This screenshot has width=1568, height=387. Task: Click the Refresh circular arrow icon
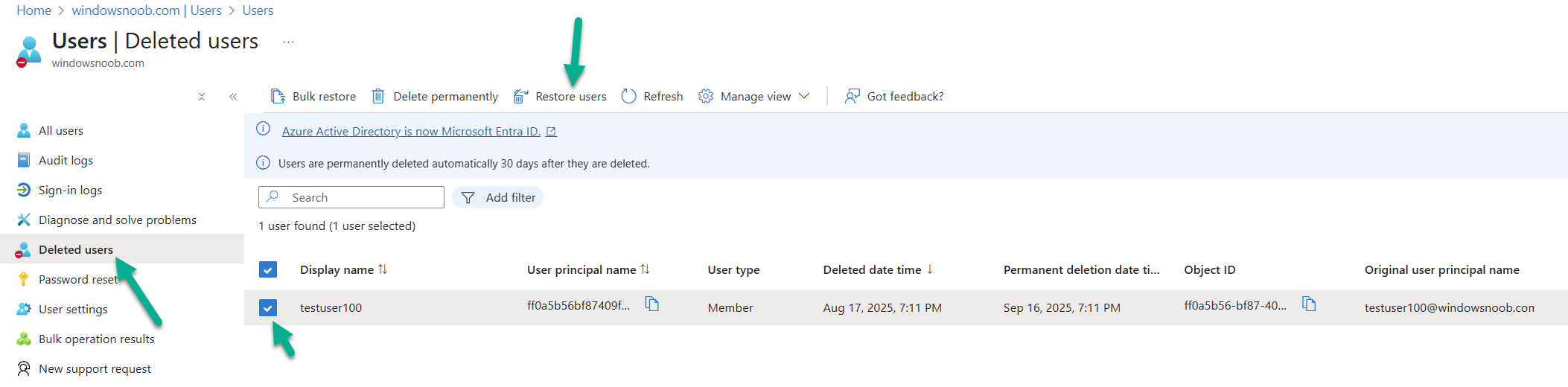[x=629, y=96]
